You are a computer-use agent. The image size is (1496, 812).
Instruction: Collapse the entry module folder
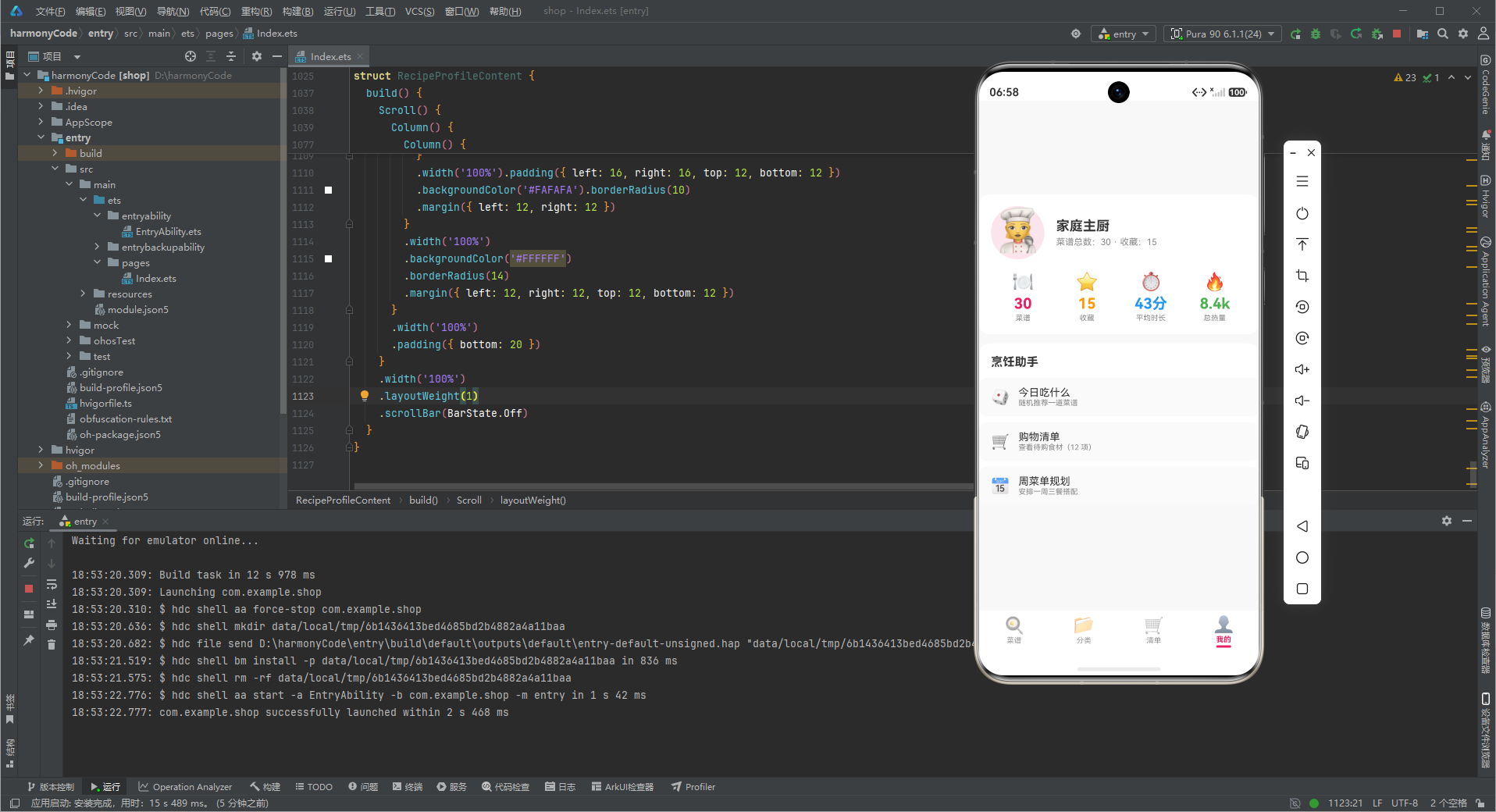[41, 137]
